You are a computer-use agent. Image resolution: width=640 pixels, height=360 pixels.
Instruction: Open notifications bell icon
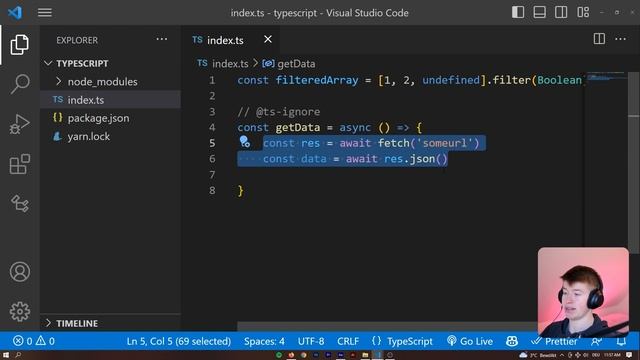coord(621,341)
